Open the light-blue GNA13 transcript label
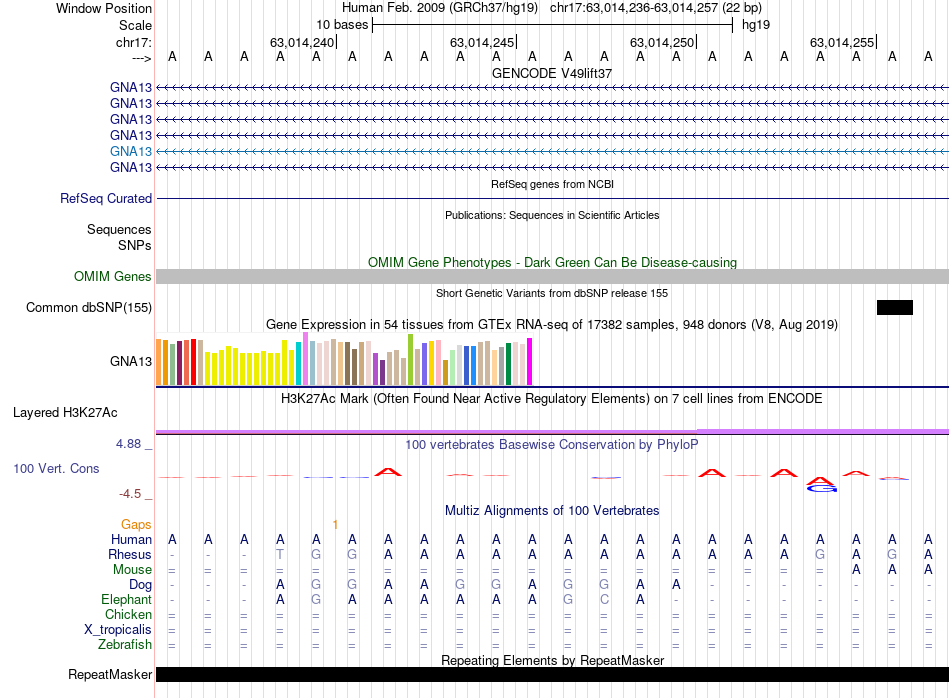The height and width of the screenshot is (698, 950). (131, 151)
